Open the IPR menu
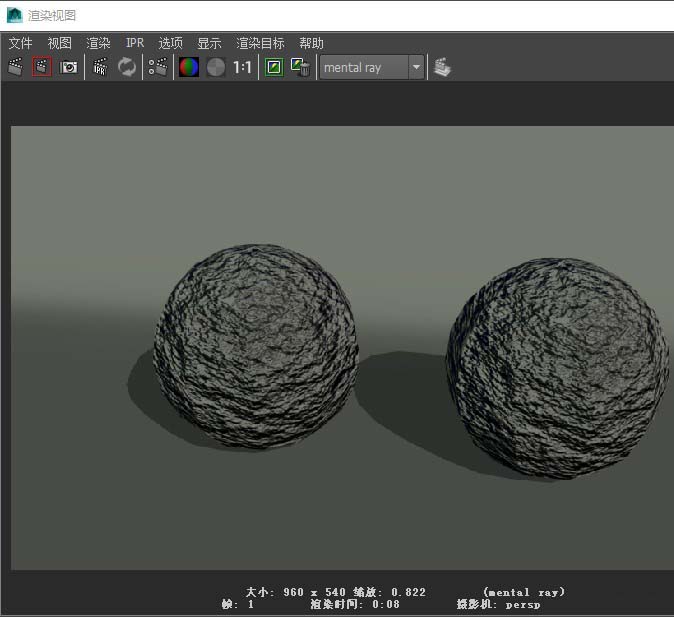This screenshot has width=674, height=617. (x=135, y=43)
